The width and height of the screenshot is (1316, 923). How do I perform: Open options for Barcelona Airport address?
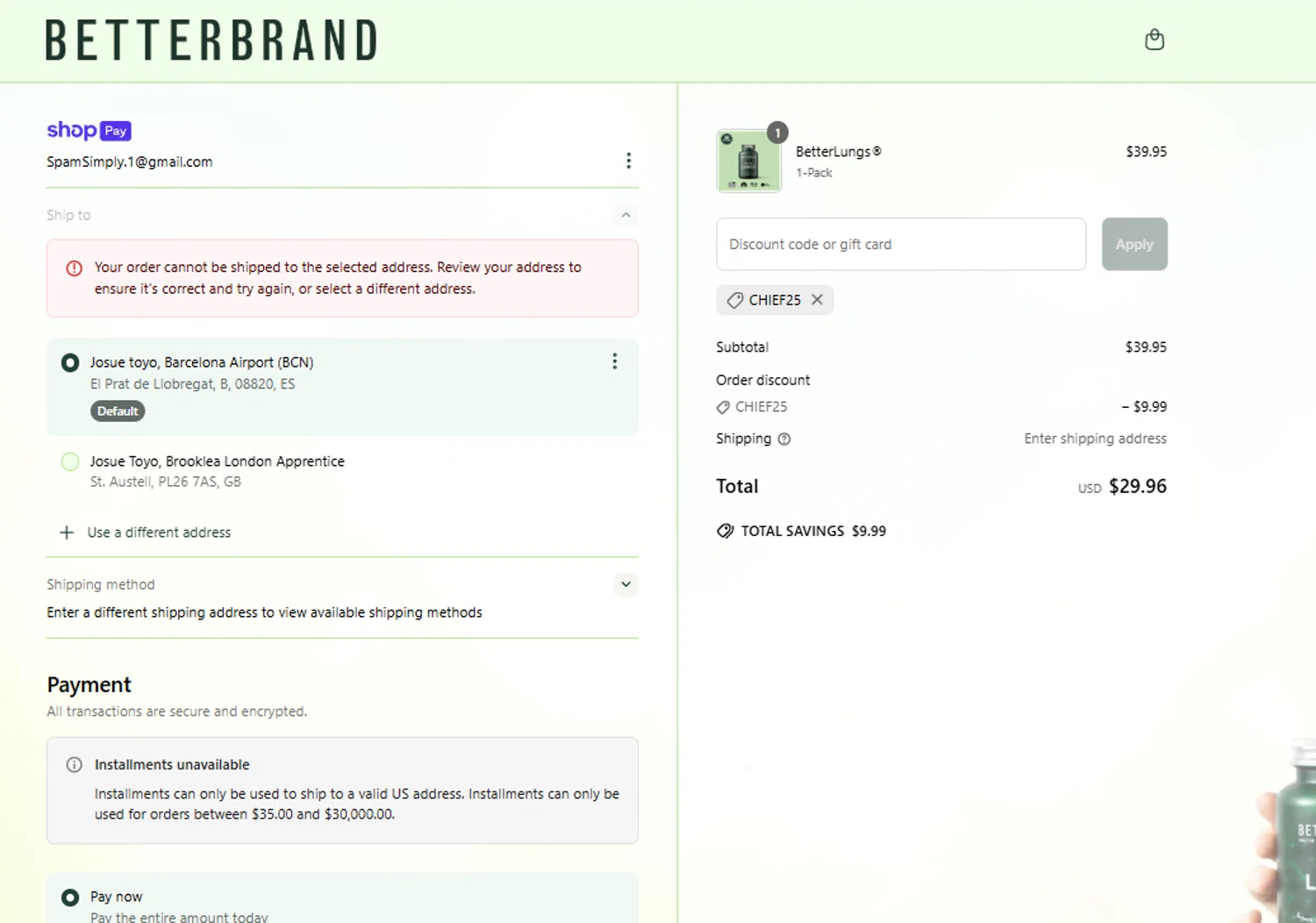(614, 361)
